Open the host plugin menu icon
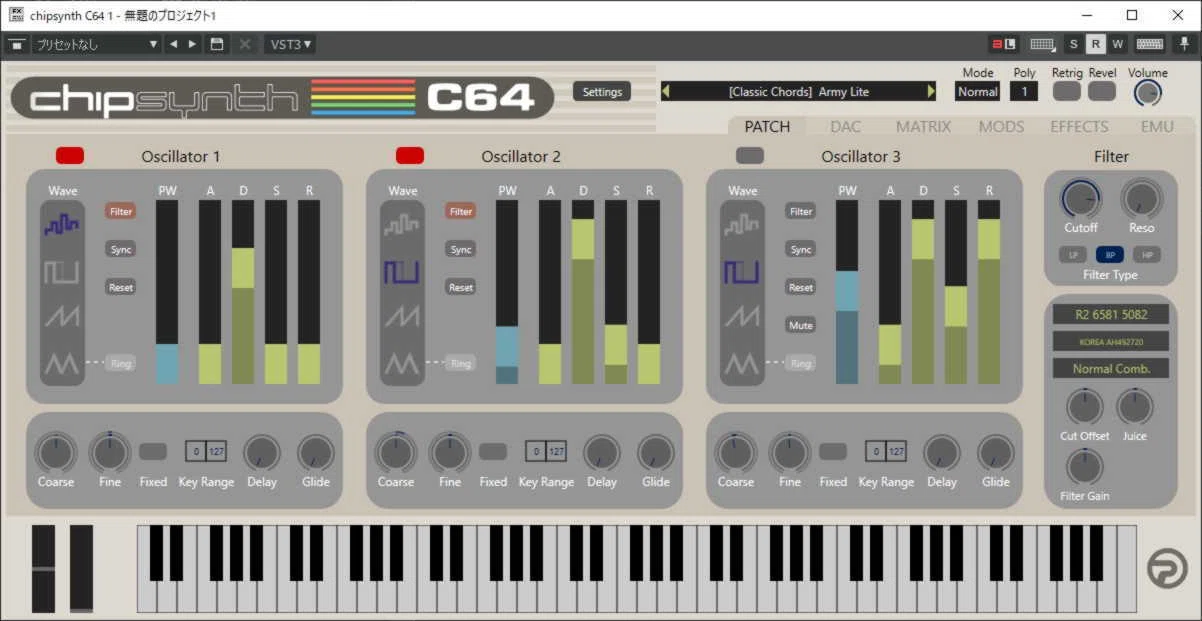The height and width of the screenshot is (621, 1202). click(x=16, y=44)
